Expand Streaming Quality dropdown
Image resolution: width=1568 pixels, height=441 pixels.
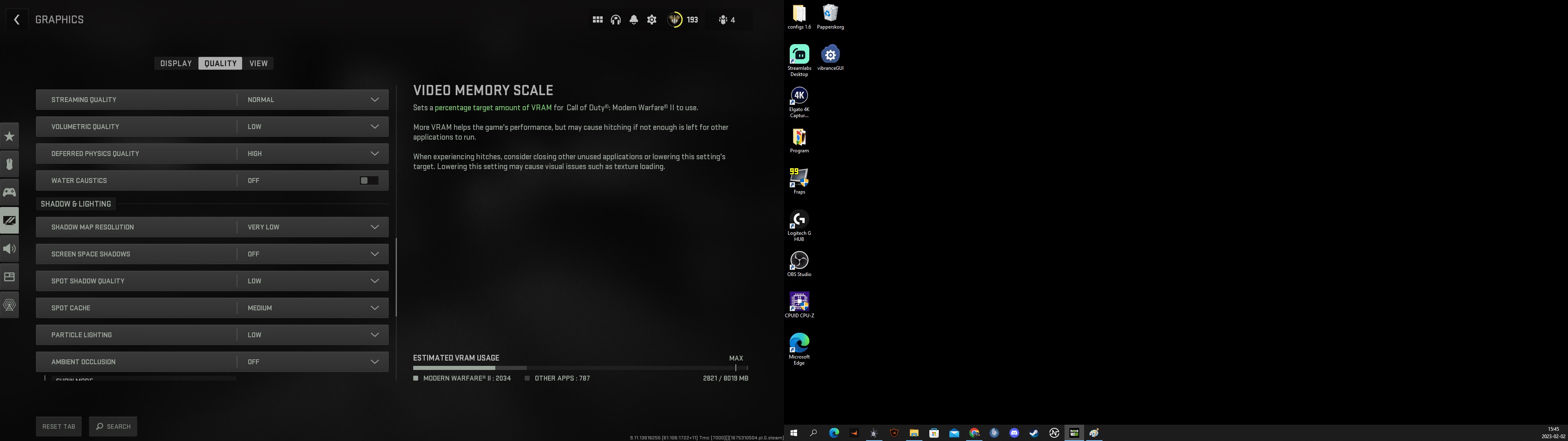pos(212,100)
